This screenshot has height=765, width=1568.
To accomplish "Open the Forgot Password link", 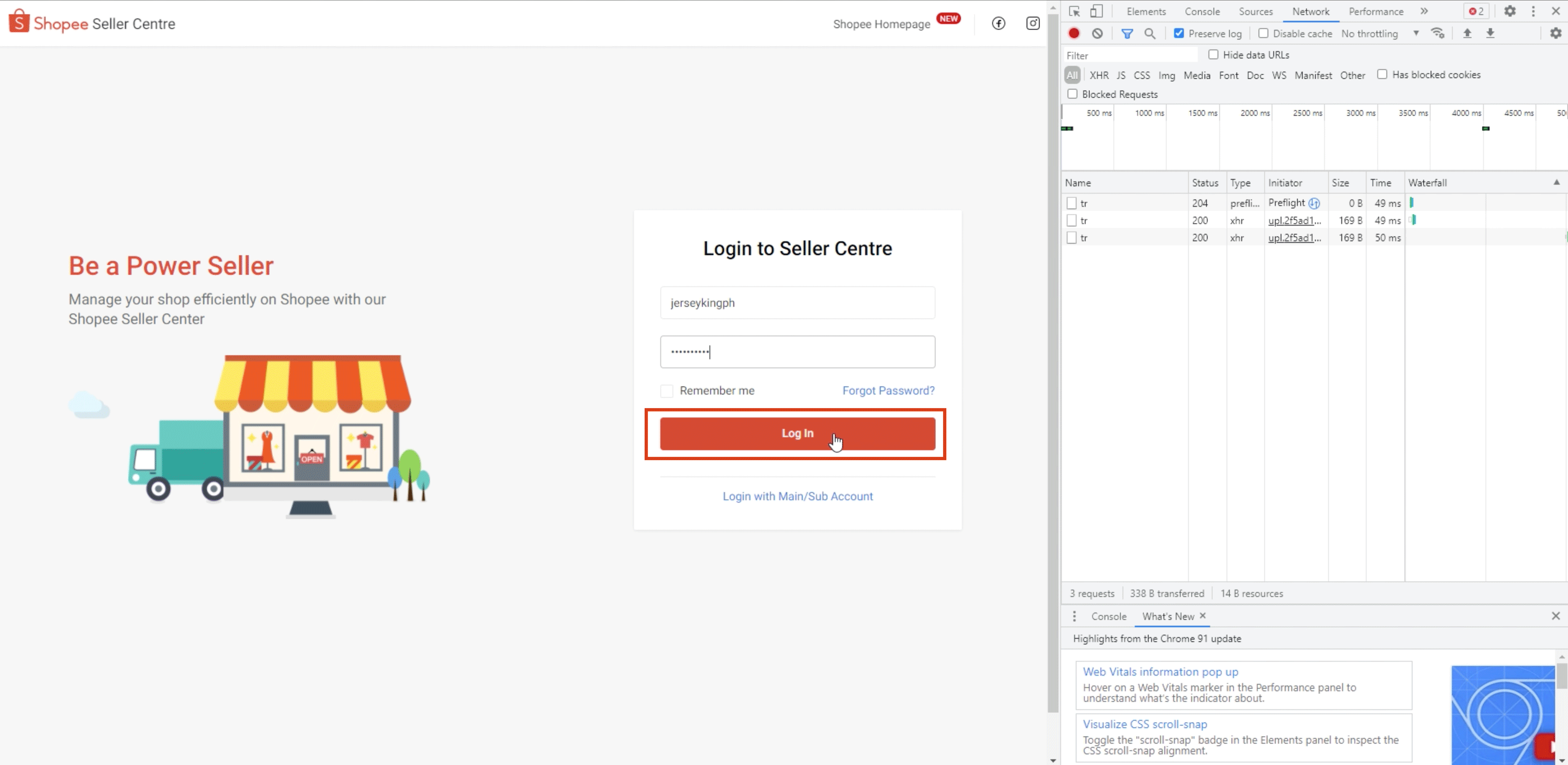I will pos(888,390).
